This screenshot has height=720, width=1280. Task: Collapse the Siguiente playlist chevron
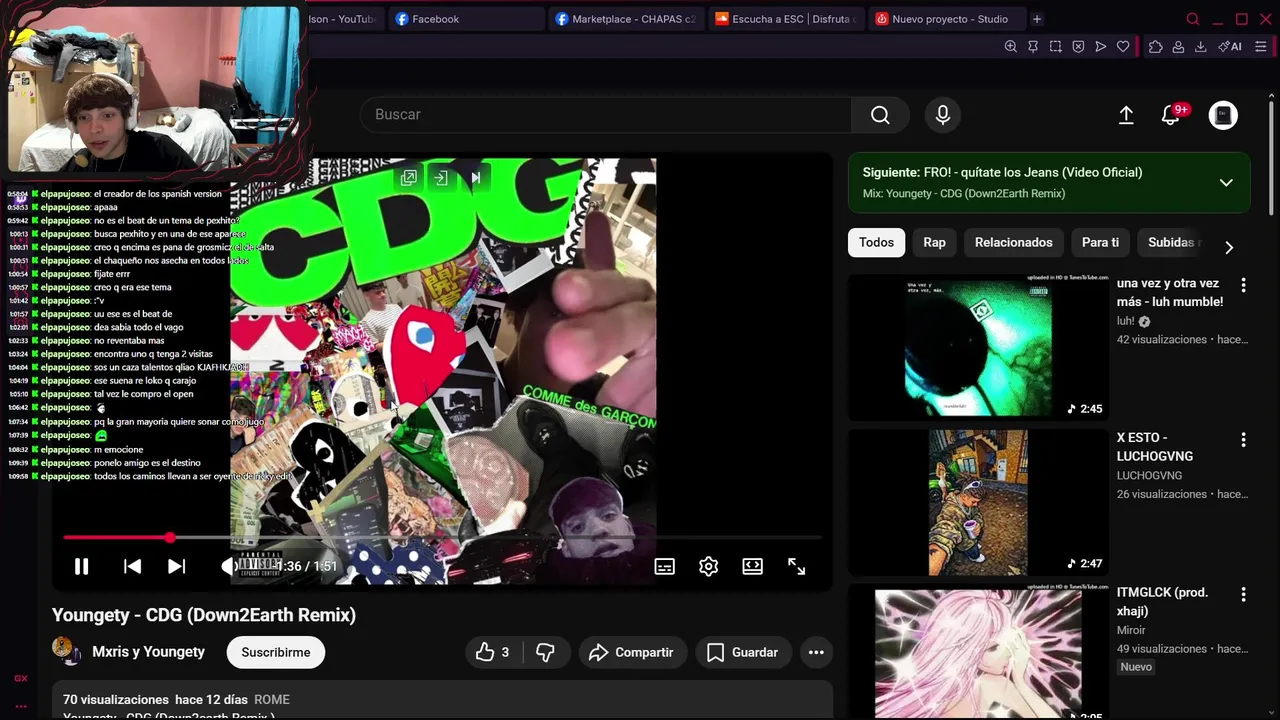[x=1226, y=182]
